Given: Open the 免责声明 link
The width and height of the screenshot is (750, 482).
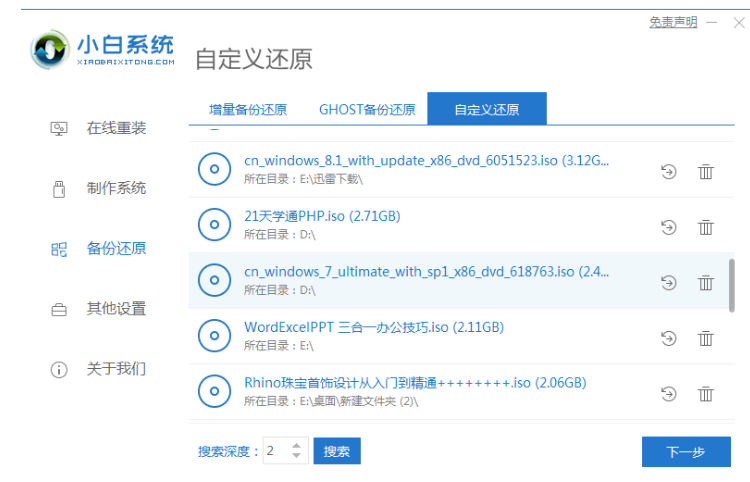Looking at the screenshot, I should pos(673,22).
